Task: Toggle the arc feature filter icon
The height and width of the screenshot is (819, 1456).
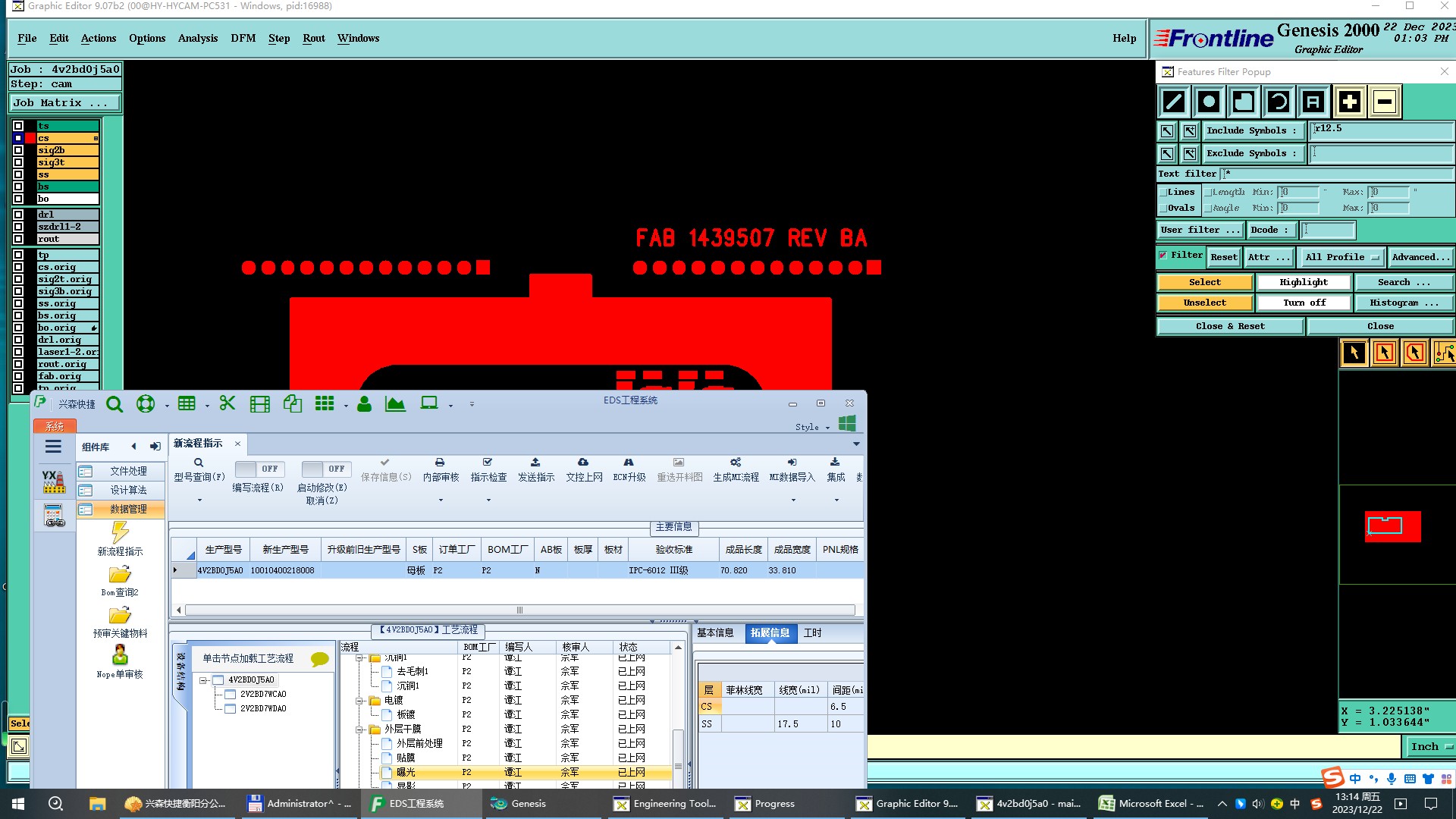Action: (x=1279, y=102)
